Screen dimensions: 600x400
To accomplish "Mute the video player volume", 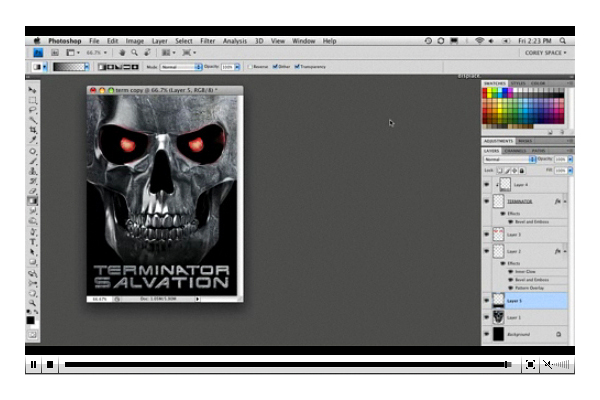I will pyautogui.click(x=547, y=364).
